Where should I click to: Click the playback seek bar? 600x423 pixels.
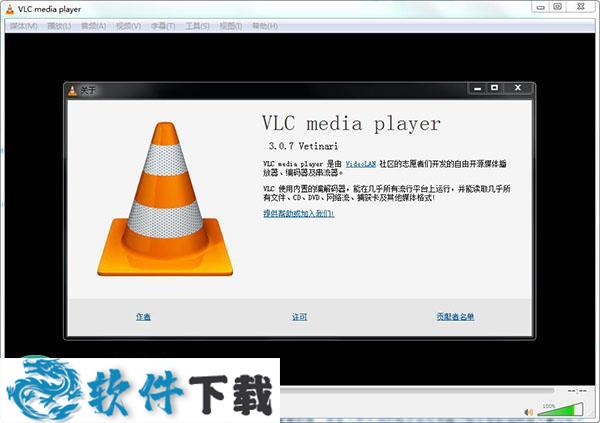coord(417,390)
